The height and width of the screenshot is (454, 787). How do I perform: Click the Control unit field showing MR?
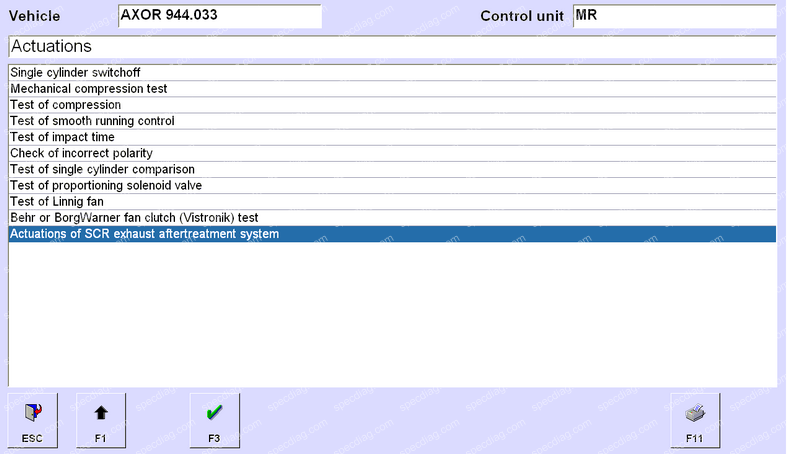[674, 16]
